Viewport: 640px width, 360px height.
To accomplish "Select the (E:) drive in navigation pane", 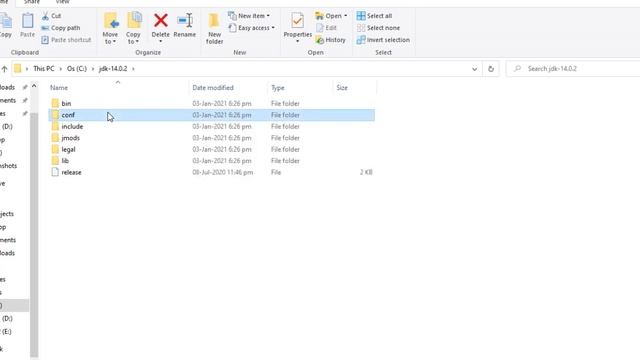I will tap(7, 331).
